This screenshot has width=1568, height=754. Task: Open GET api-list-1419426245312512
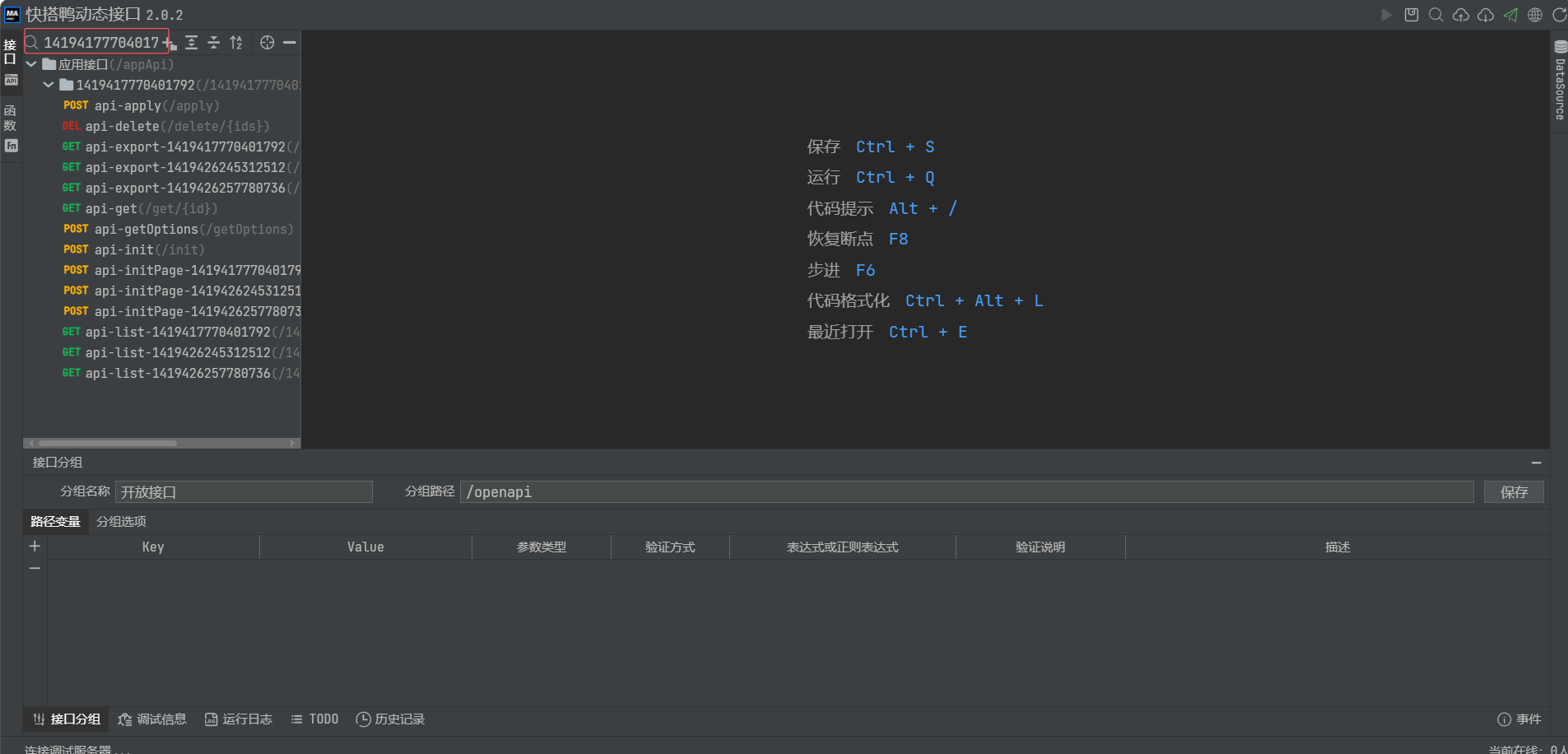[162, 352]
